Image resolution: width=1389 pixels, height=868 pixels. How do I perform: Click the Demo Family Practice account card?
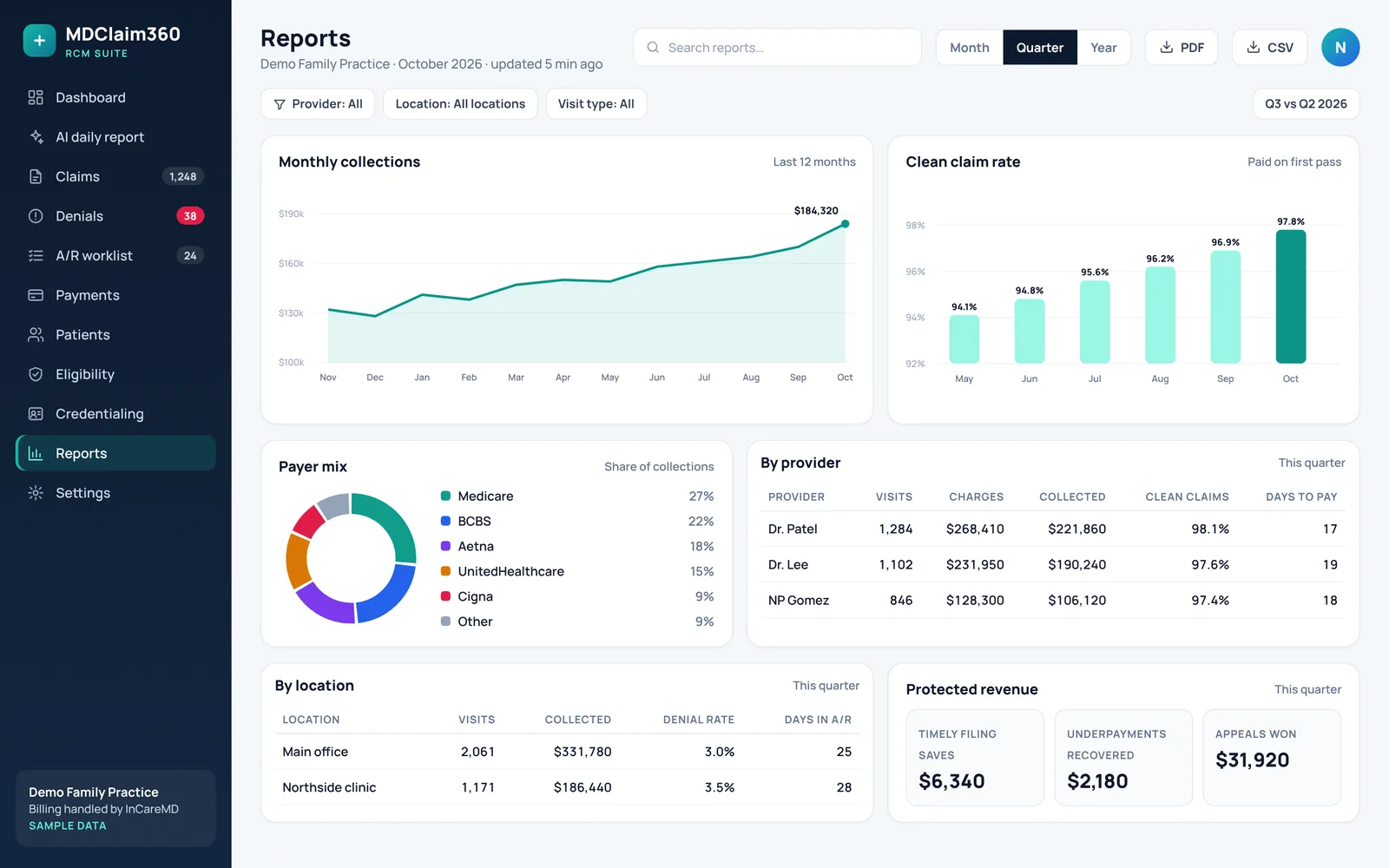coord(115,808)
